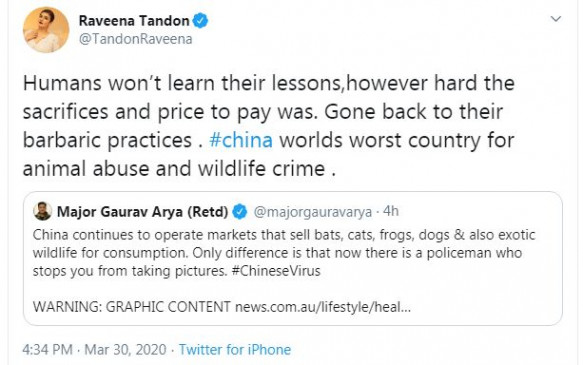
Task: Click the main tweet text about barbaric practices
Action: tap(268, 126)
